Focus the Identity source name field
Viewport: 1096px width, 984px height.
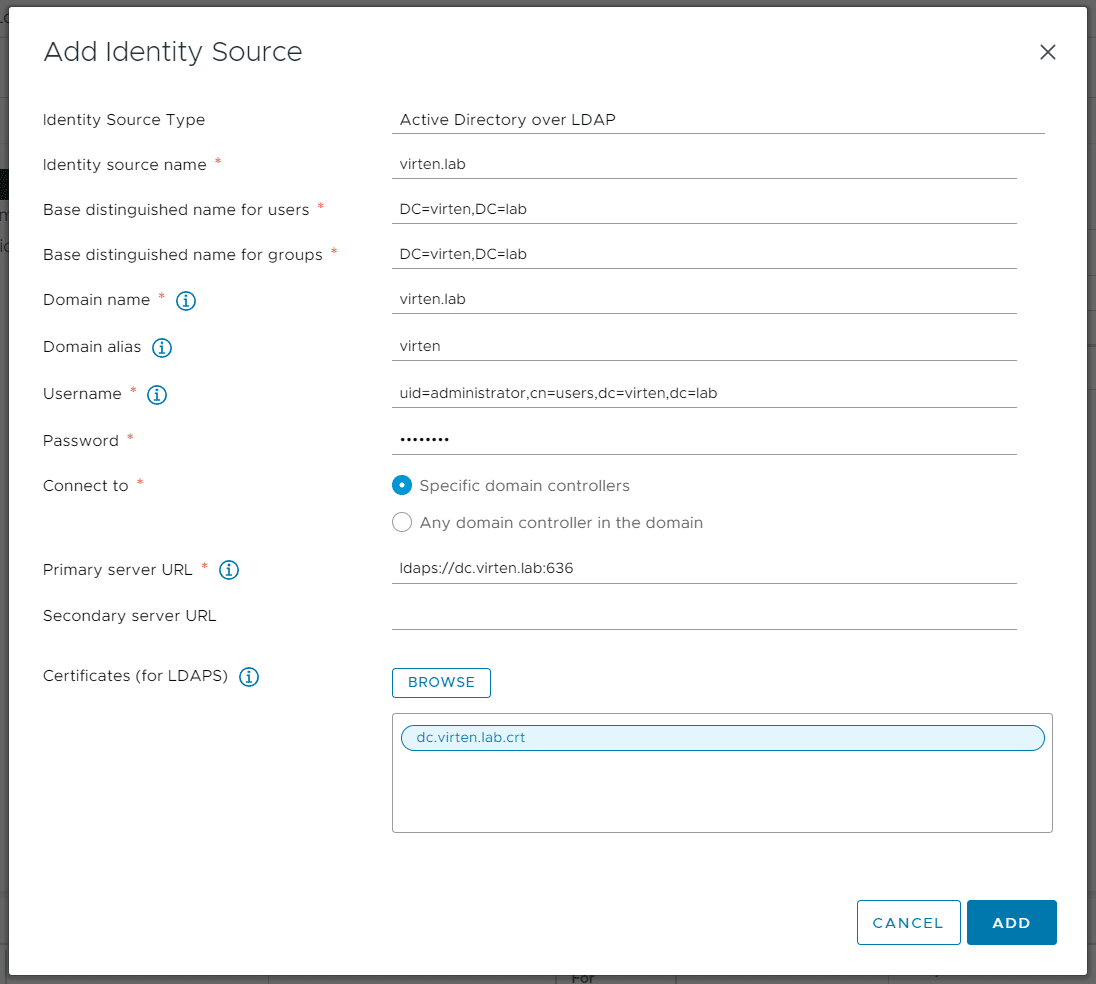pos(704,164)
